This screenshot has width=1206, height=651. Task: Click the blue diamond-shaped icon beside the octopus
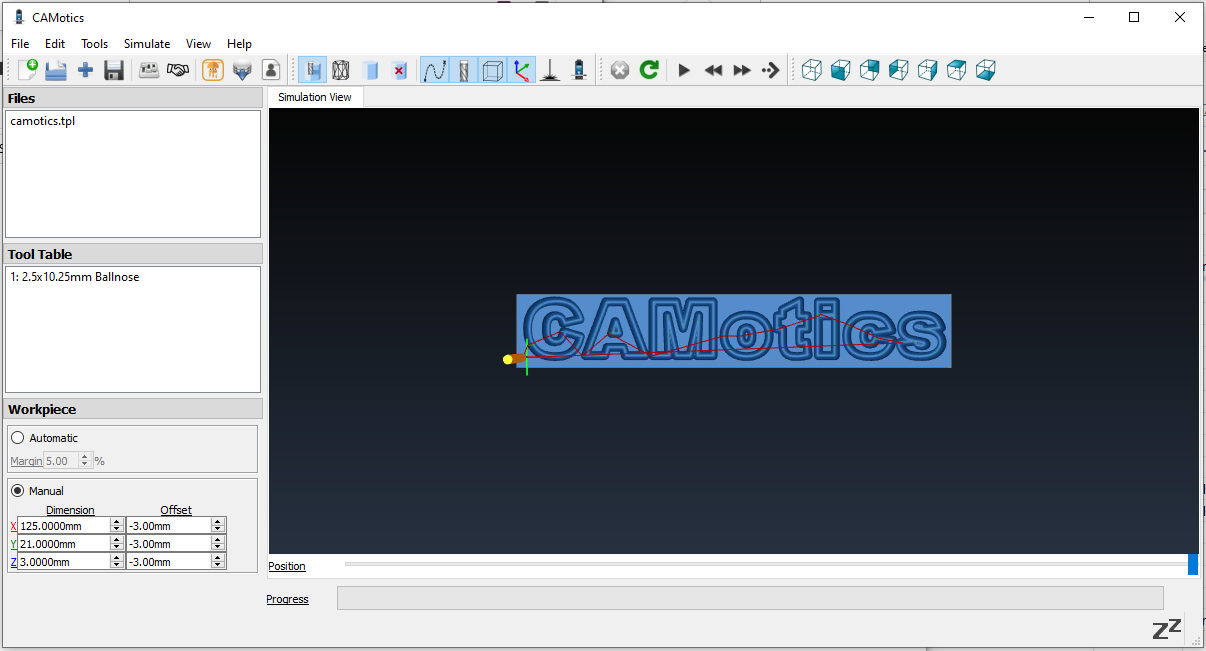click(242, 70)
